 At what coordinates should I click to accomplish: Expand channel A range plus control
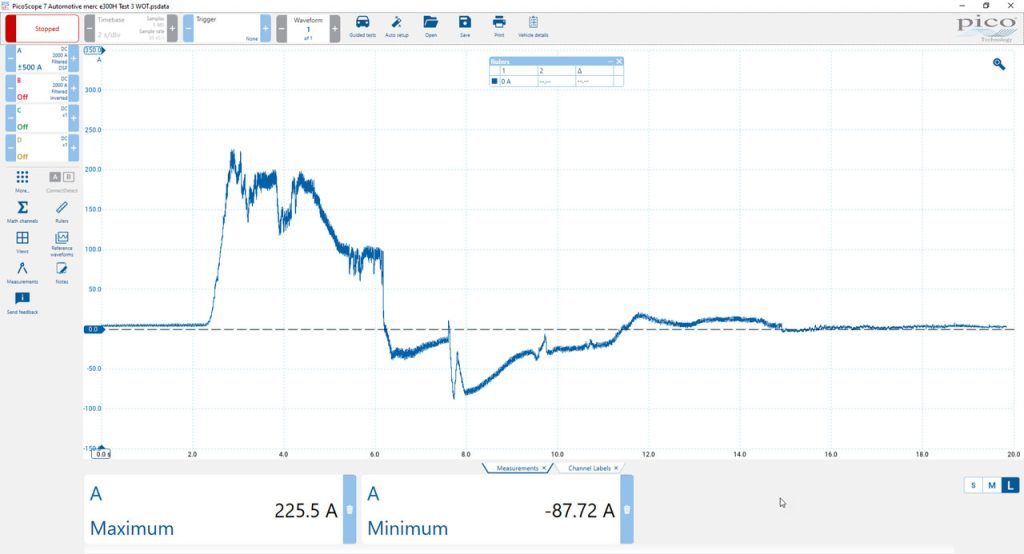click(74, 59)
